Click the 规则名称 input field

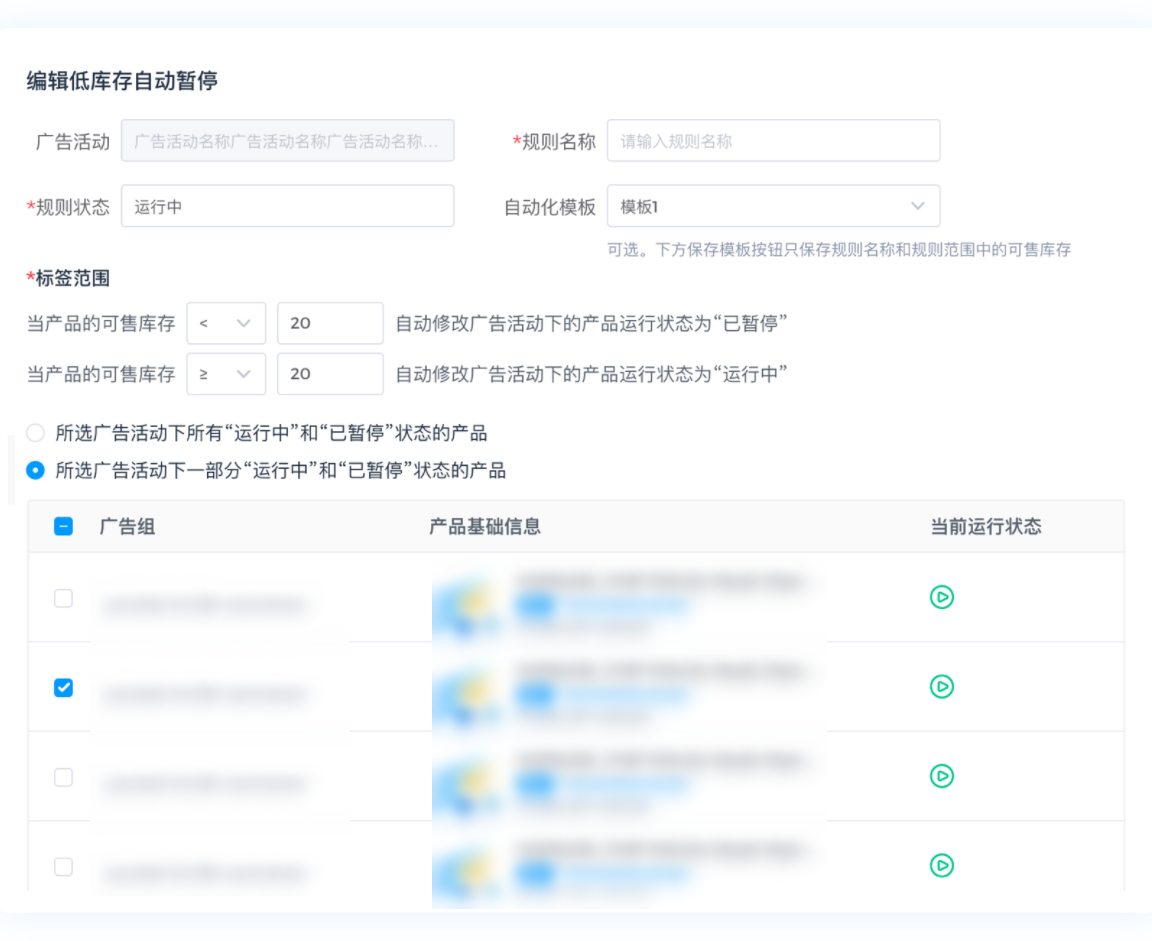pos(773,141)
